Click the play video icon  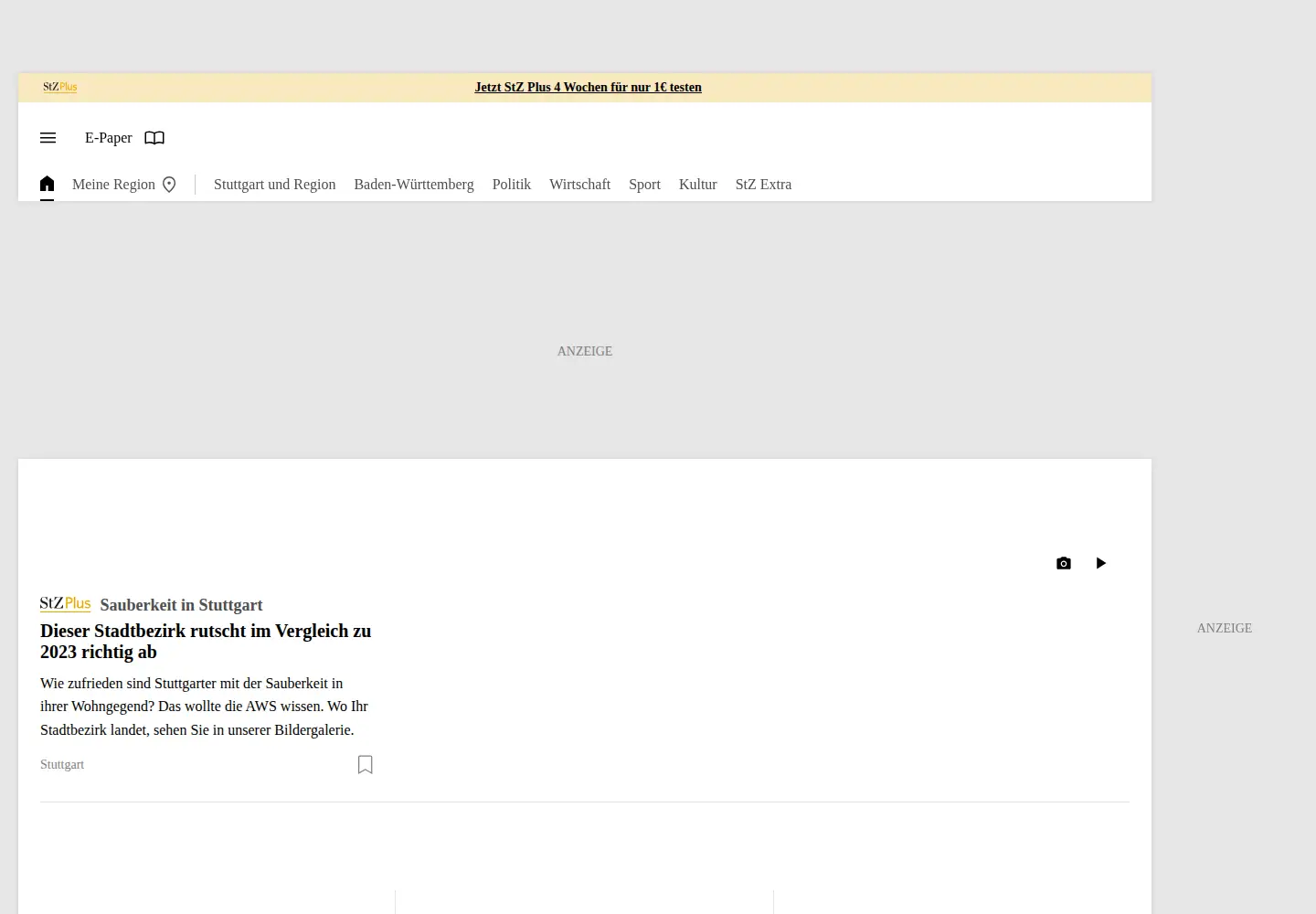[1101, 563]
